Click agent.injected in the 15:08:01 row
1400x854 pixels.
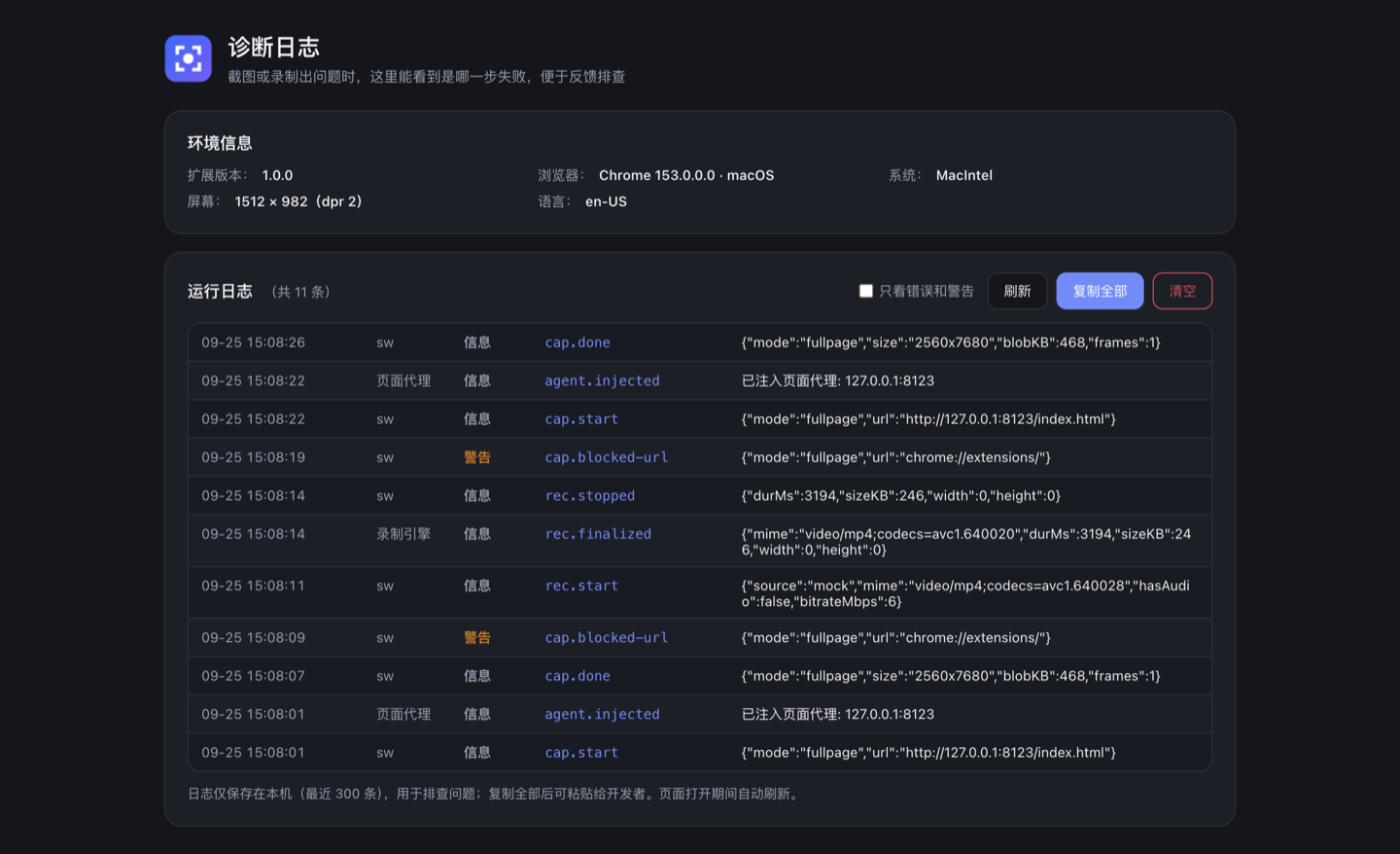[602, 714]
